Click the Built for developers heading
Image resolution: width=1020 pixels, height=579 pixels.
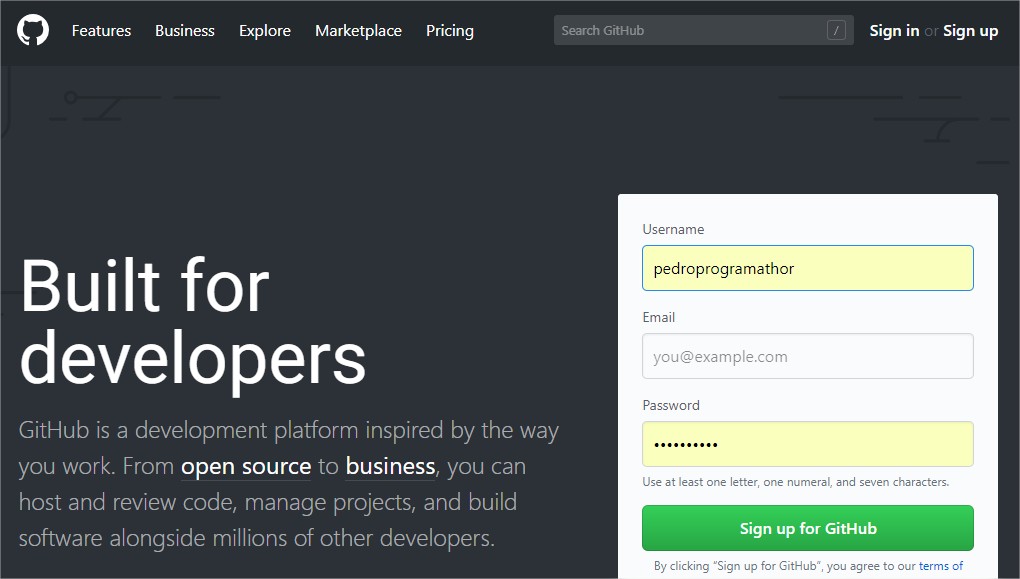coord(195,320)
